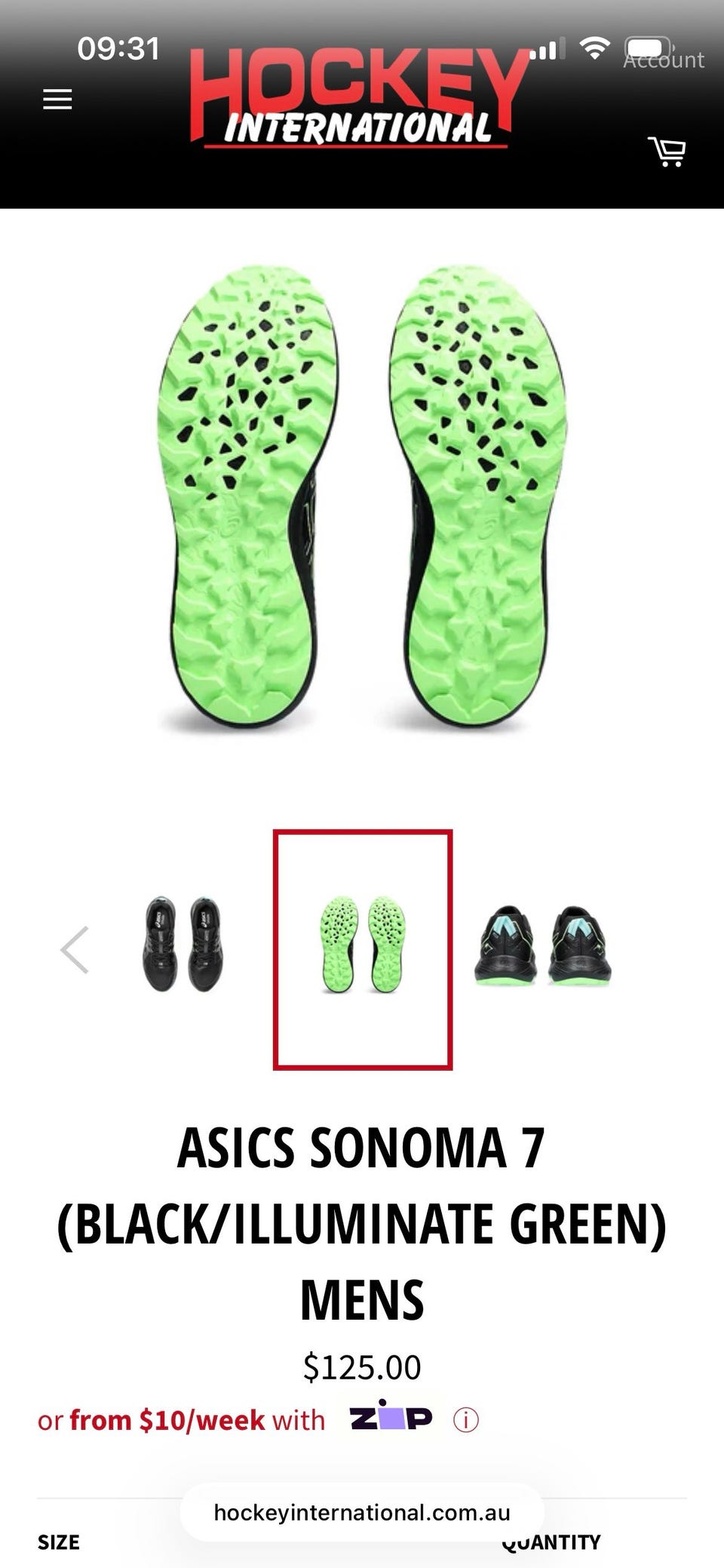The width and height of the screenshot is (724, 1568).
Task: Open the hamburger navigation menu
Action: pos(57,99)
